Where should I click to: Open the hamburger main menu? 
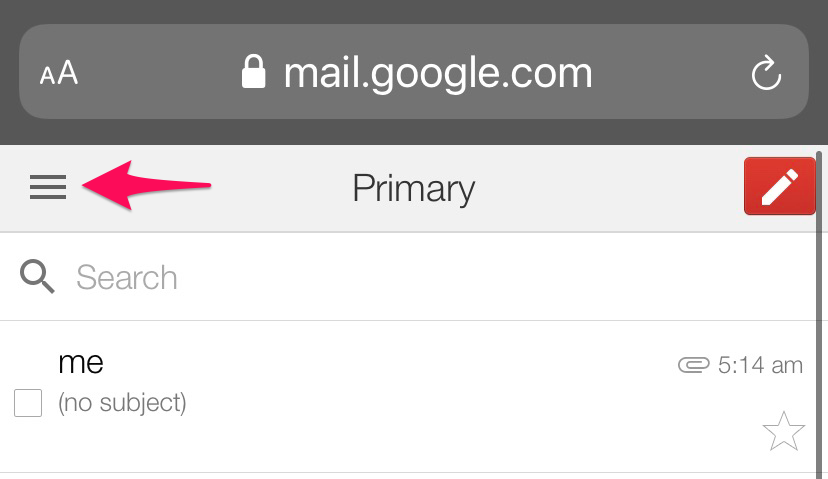(47, 187)
